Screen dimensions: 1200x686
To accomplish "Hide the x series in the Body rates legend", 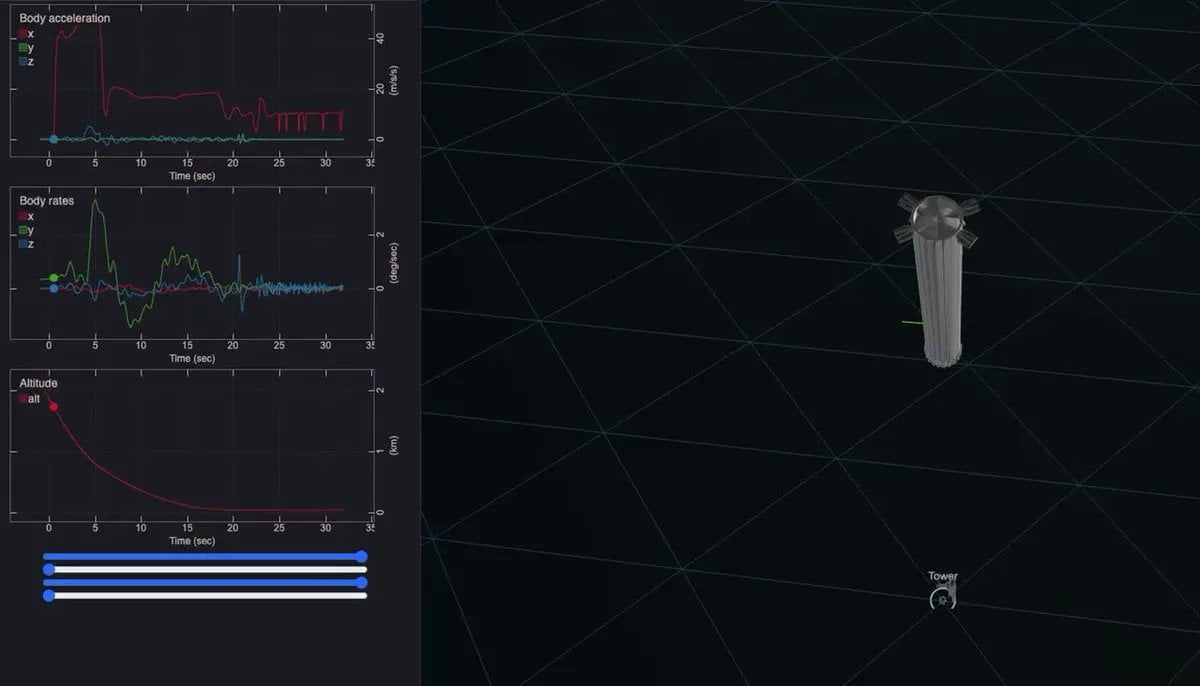I will click(x=24, y=216).
